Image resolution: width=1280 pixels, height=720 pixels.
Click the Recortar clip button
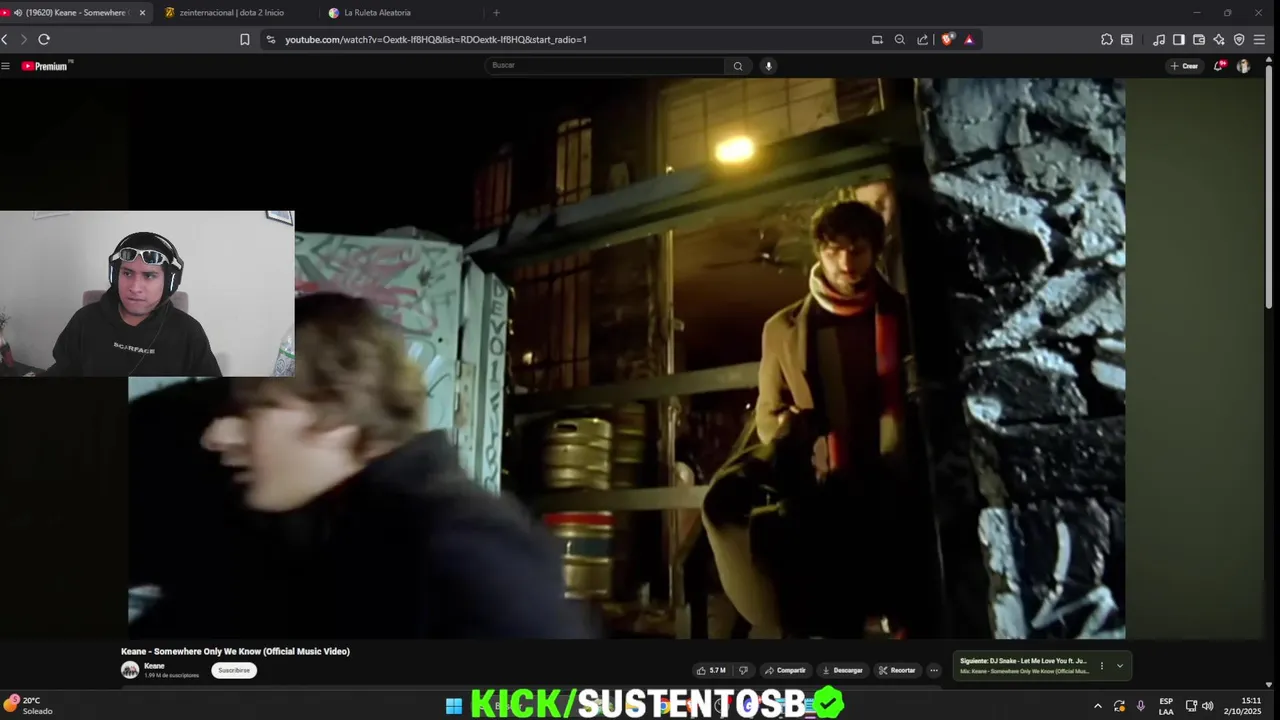point(897,670)
